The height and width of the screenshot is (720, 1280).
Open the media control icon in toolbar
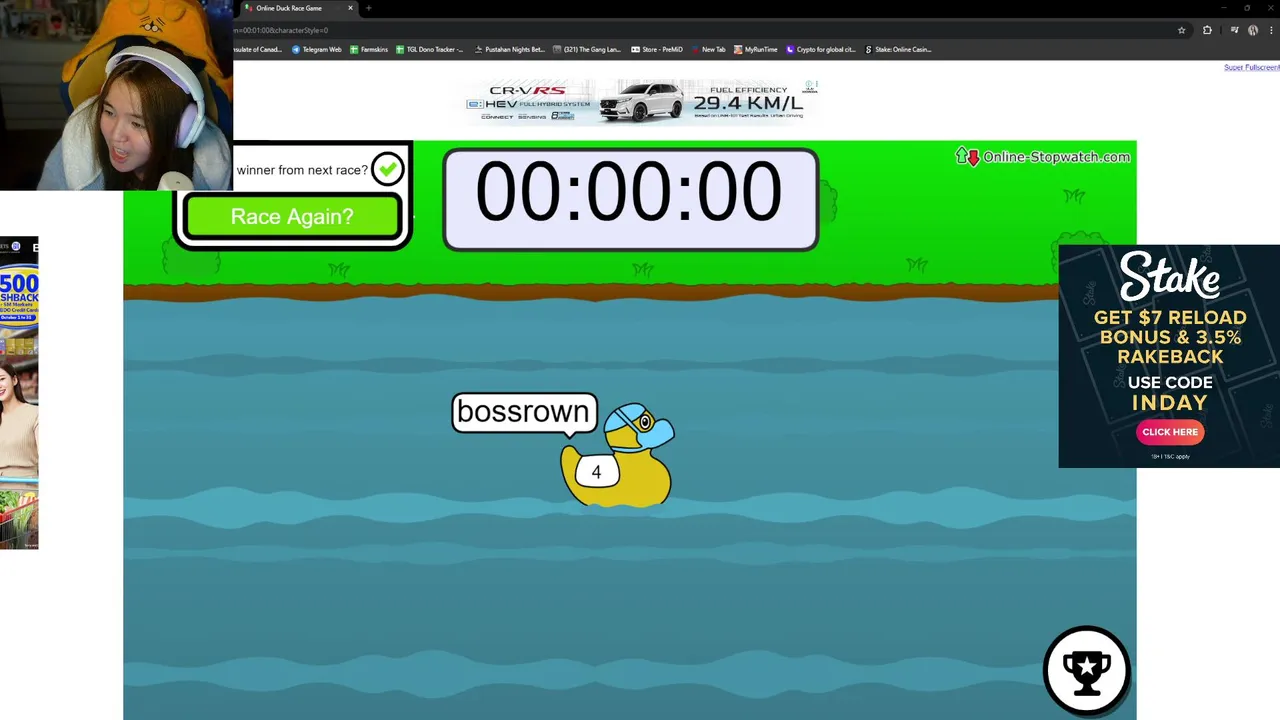1235,30
